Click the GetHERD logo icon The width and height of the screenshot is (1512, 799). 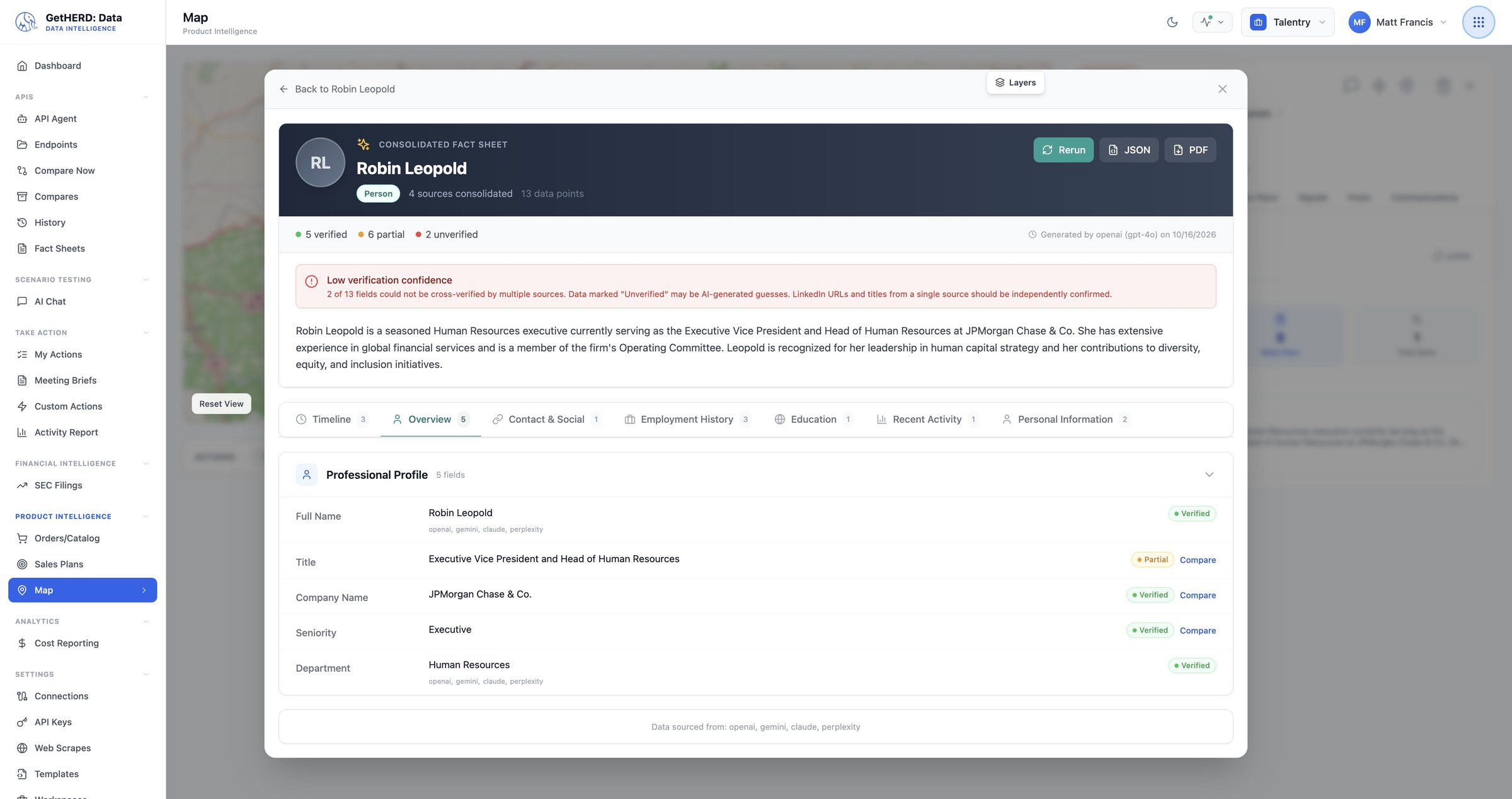tap(26, 21)
